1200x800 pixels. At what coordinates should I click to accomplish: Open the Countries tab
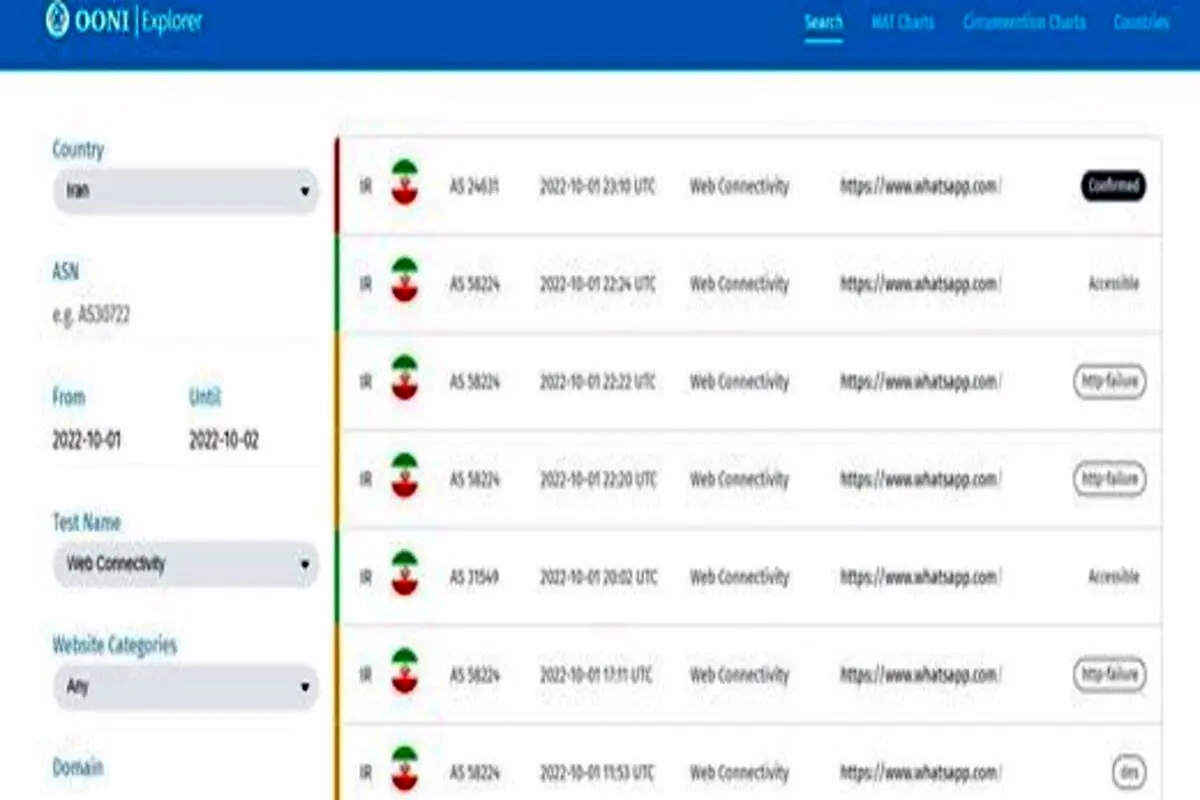pos(1141,22)
